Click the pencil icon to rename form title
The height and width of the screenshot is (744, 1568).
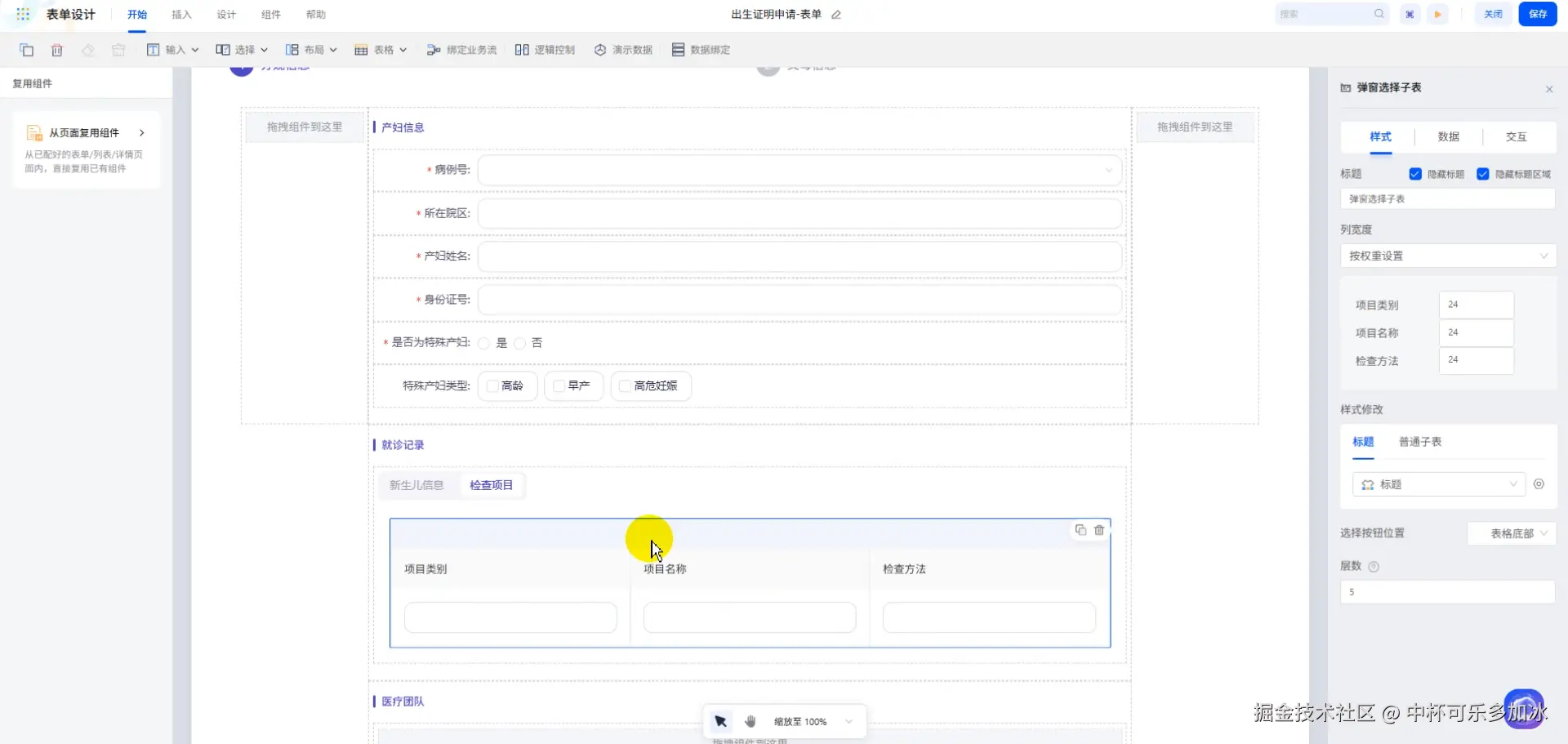(x=836, y=15)
